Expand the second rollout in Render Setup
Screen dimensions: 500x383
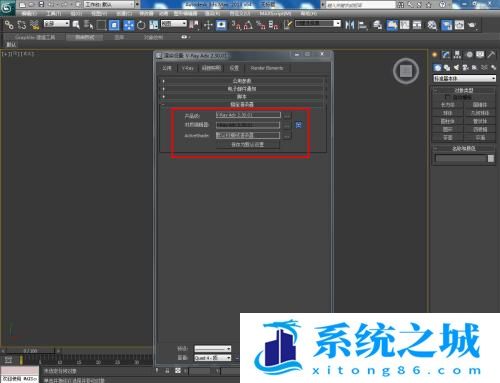point(242,89)
